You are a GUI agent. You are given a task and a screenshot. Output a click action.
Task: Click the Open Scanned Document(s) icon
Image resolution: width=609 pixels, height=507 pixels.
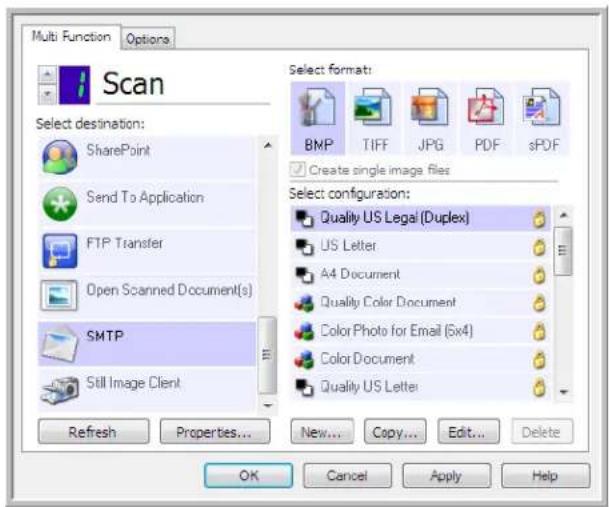coord(59,295)
